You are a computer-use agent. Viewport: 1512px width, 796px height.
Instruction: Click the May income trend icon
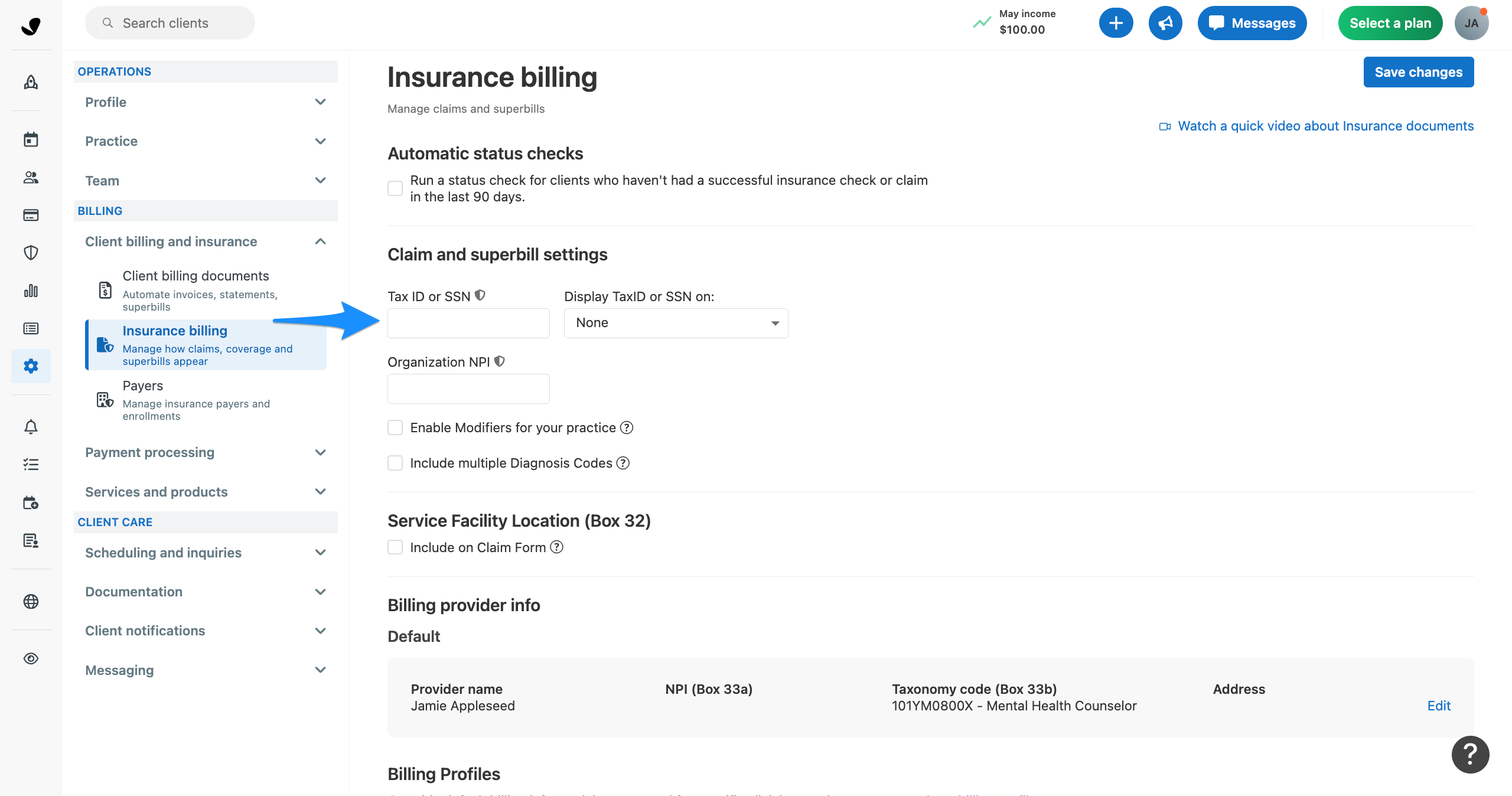[982, 22]
